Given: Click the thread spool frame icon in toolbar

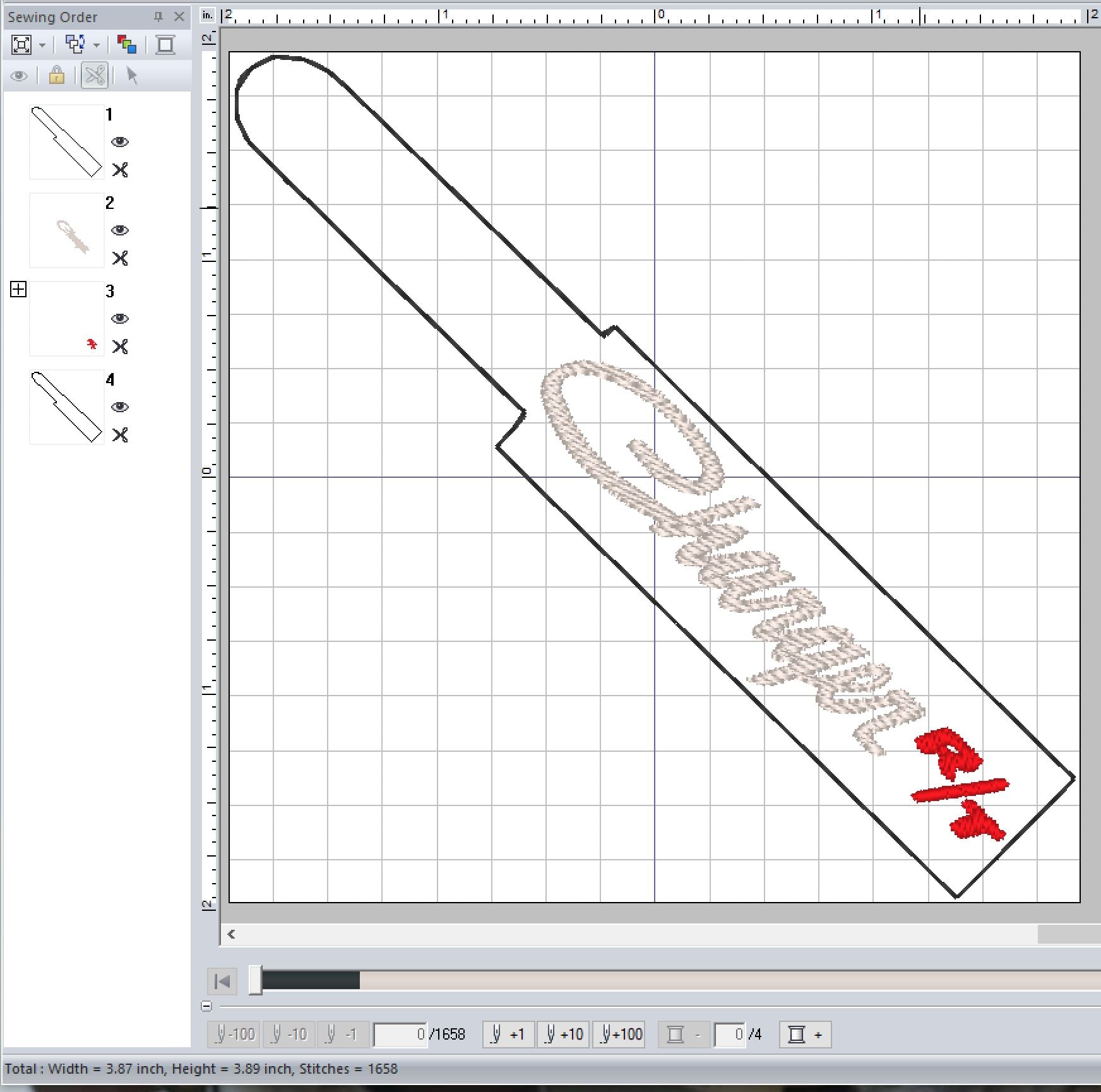Looking at the screenshot, I should (165, 45).
